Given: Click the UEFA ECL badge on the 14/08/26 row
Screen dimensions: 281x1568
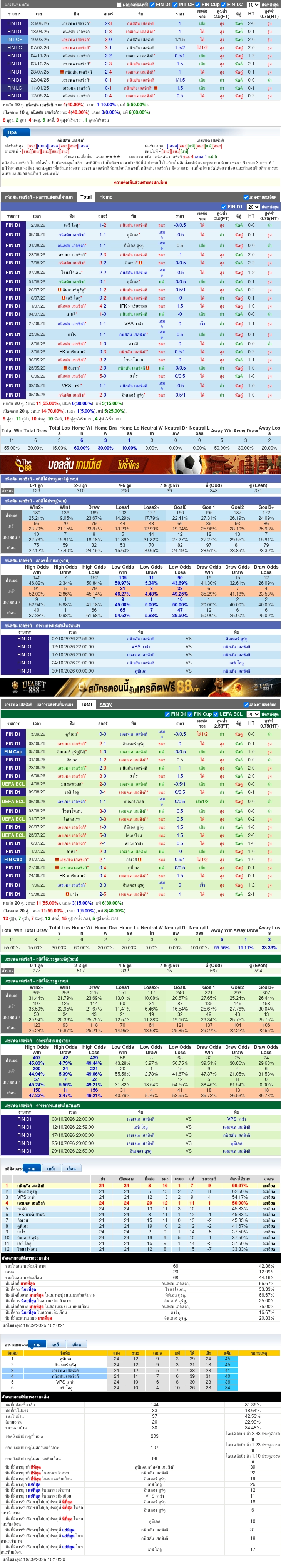Looking at the screenshot, I should [x=13, y=784].
